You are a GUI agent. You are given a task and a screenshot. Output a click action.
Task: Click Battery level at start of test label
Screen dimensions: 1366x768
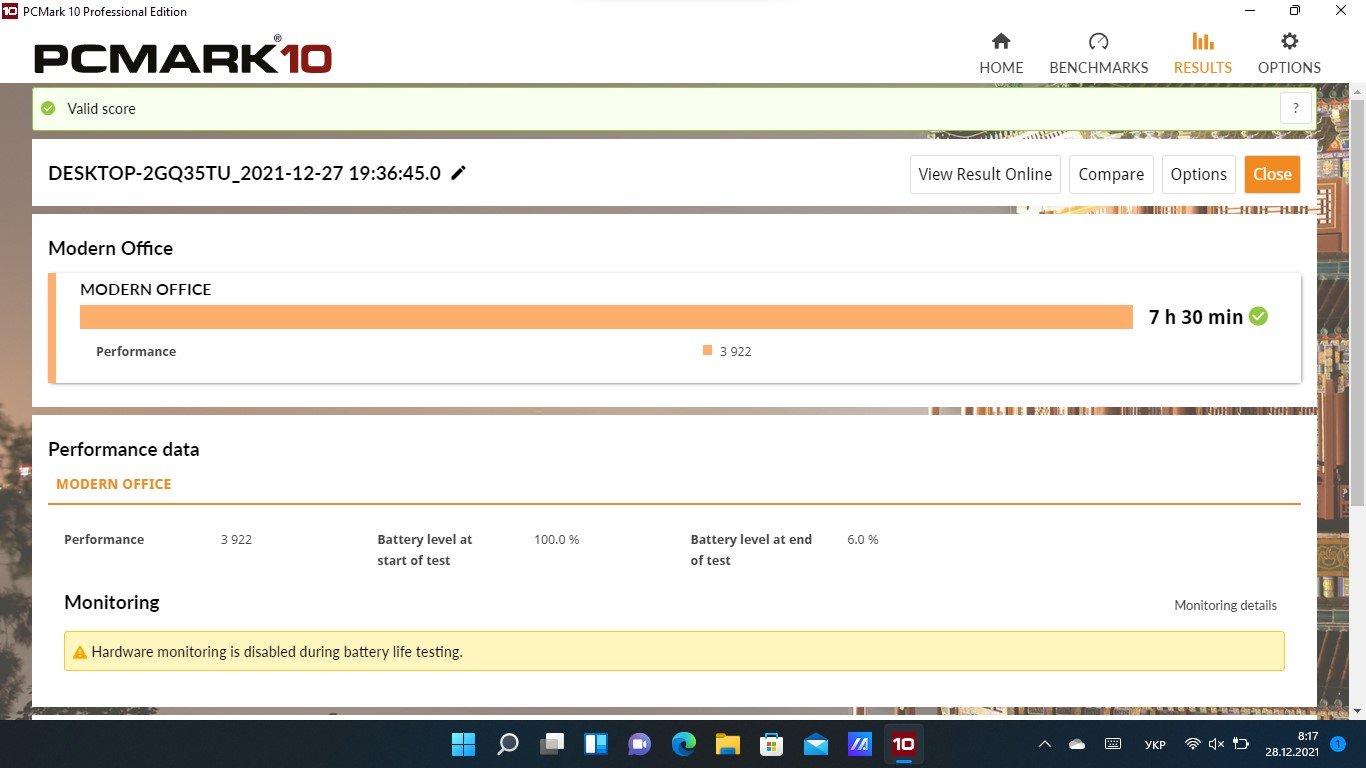(425, 549)
